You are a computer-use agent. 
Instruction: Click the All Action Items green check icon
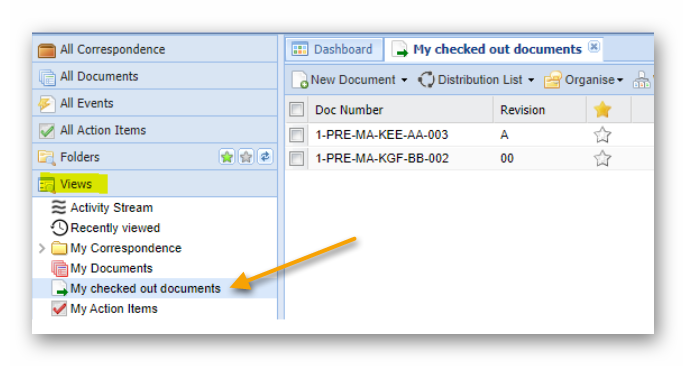(47, 131)
